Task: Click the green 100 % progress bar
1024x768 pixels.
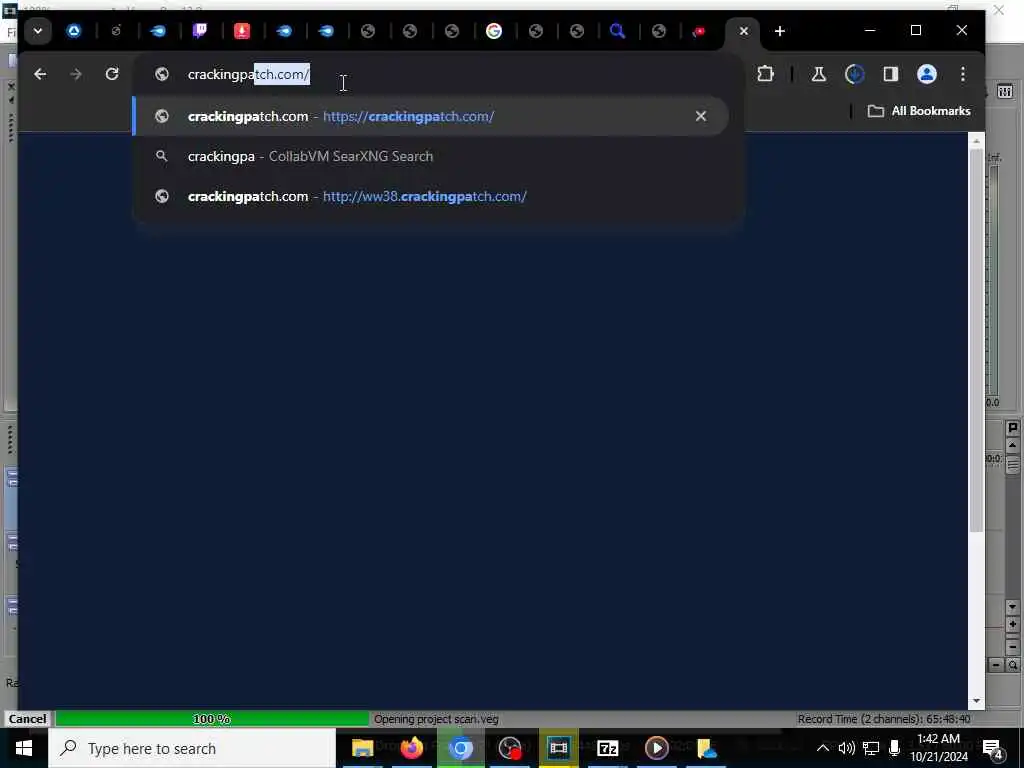Action: tap(212, 718)
